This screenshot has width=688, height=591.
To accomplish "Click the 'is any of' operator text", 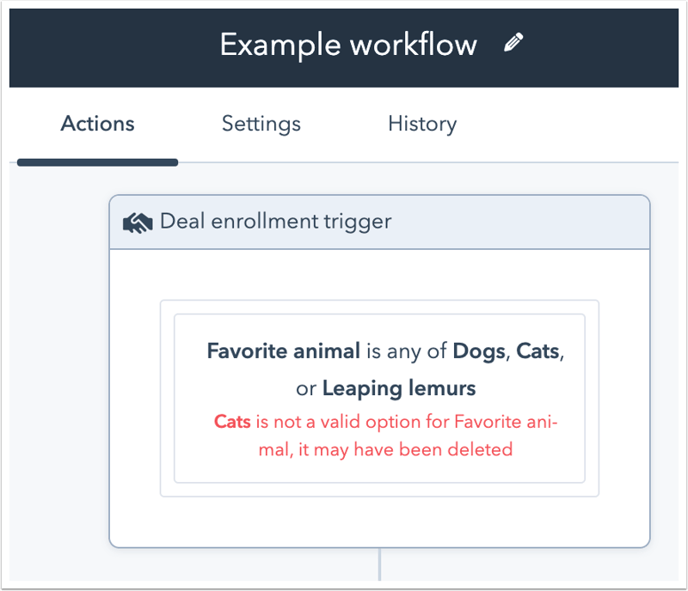I will [407, 351].
